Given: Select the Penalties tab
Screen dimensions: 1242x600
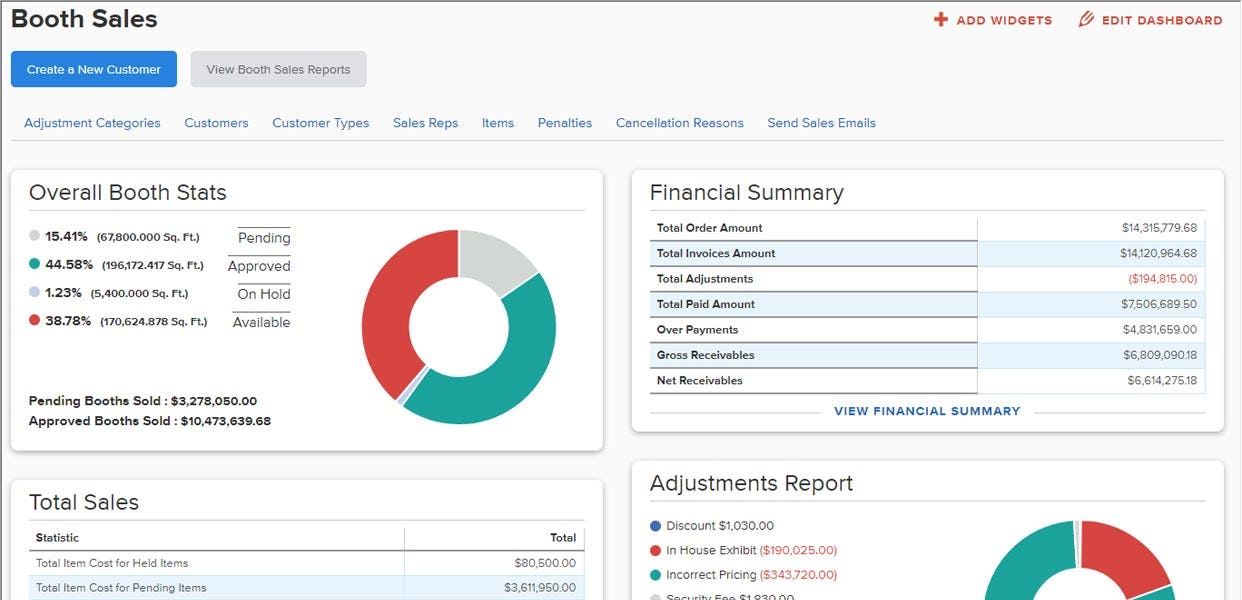Looking at the screenshot, I should pyautogui.click(x=564, y=122).
